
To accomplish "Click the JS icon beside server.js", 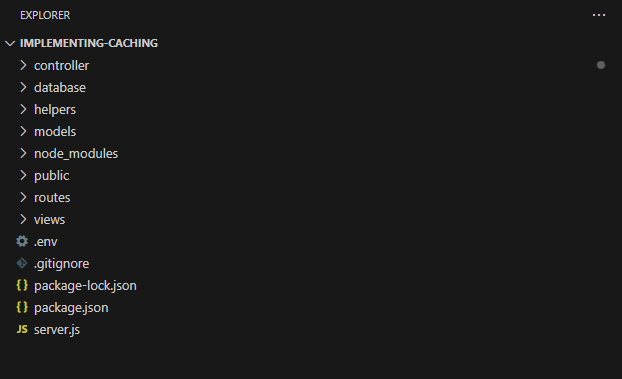I will [x=22, y=329].
